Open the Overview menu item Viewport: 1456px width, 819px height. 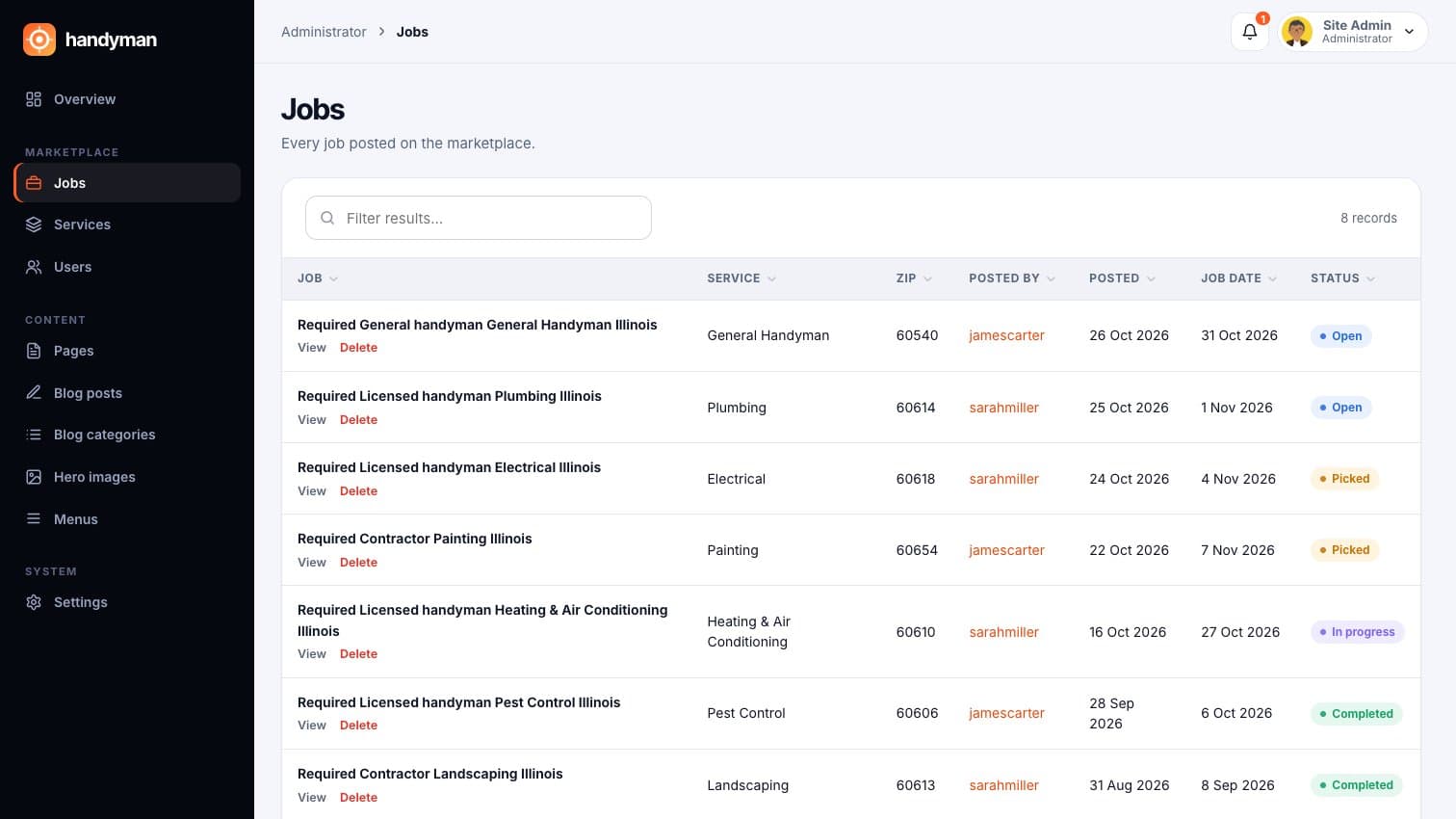click(127, 99)
